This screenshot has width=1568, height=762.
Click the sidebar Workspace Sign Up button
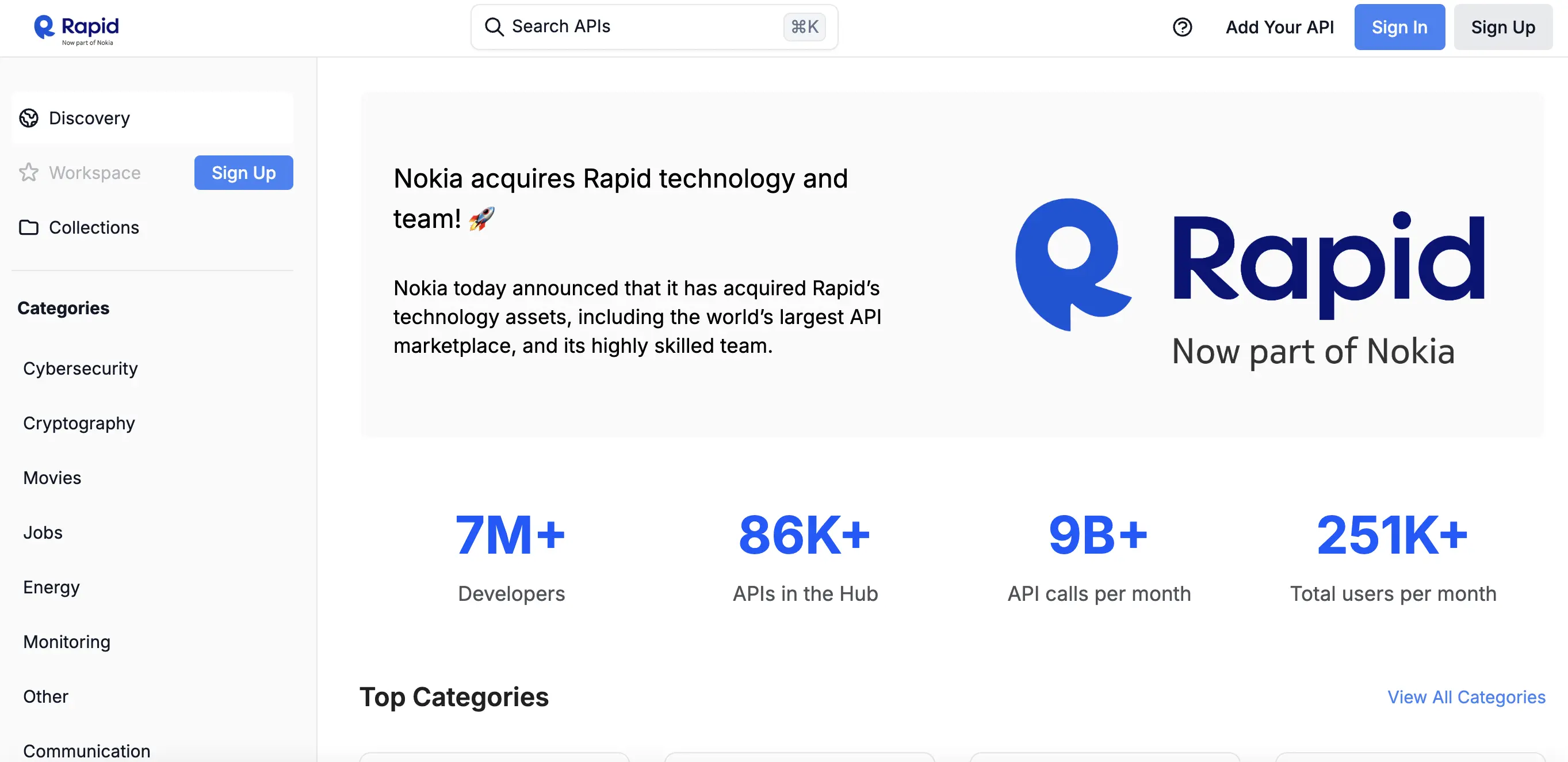(x=243, y=173)
